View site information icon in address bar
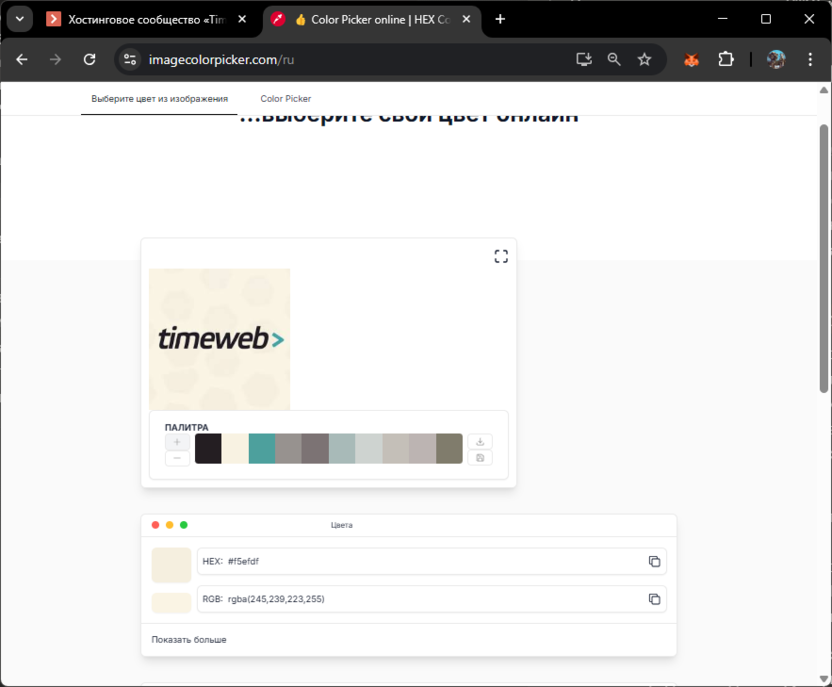This screenshot has width=832, height=687. pos(129,59)
